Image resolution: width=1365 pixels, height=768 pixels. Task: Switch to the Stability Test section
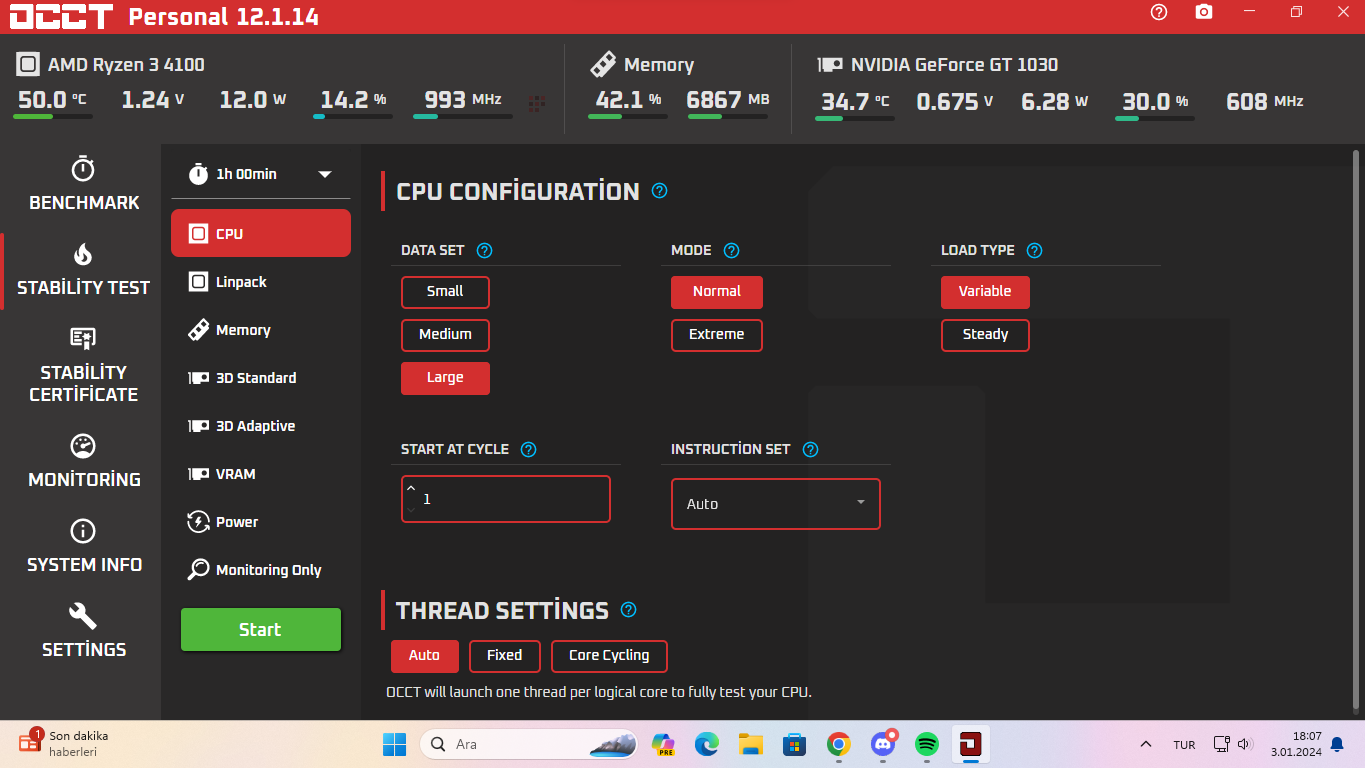(x=84, y=270)
